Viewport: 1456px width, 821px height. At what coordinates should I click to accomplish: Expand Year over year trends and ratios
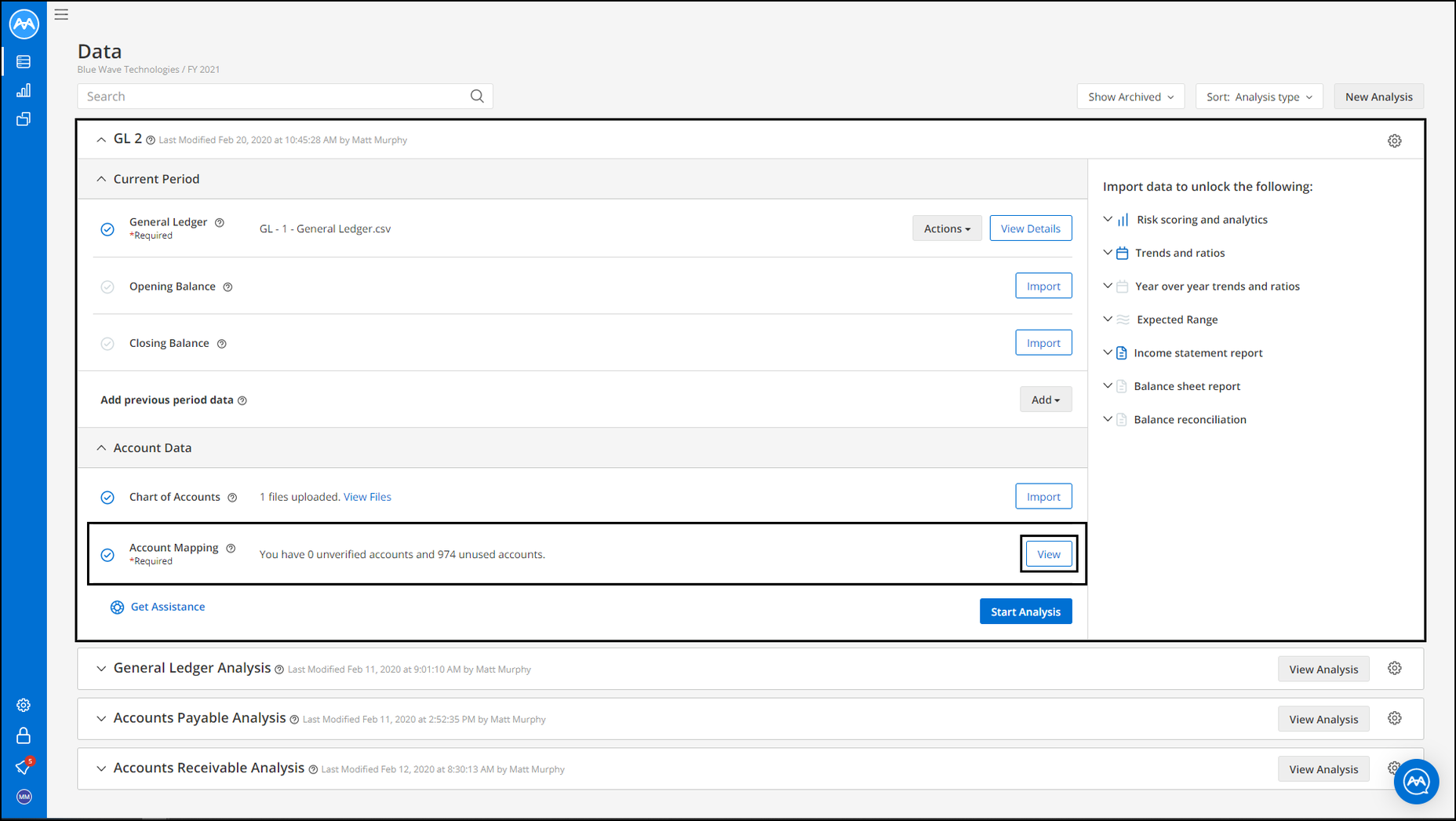pos(1108,286)
